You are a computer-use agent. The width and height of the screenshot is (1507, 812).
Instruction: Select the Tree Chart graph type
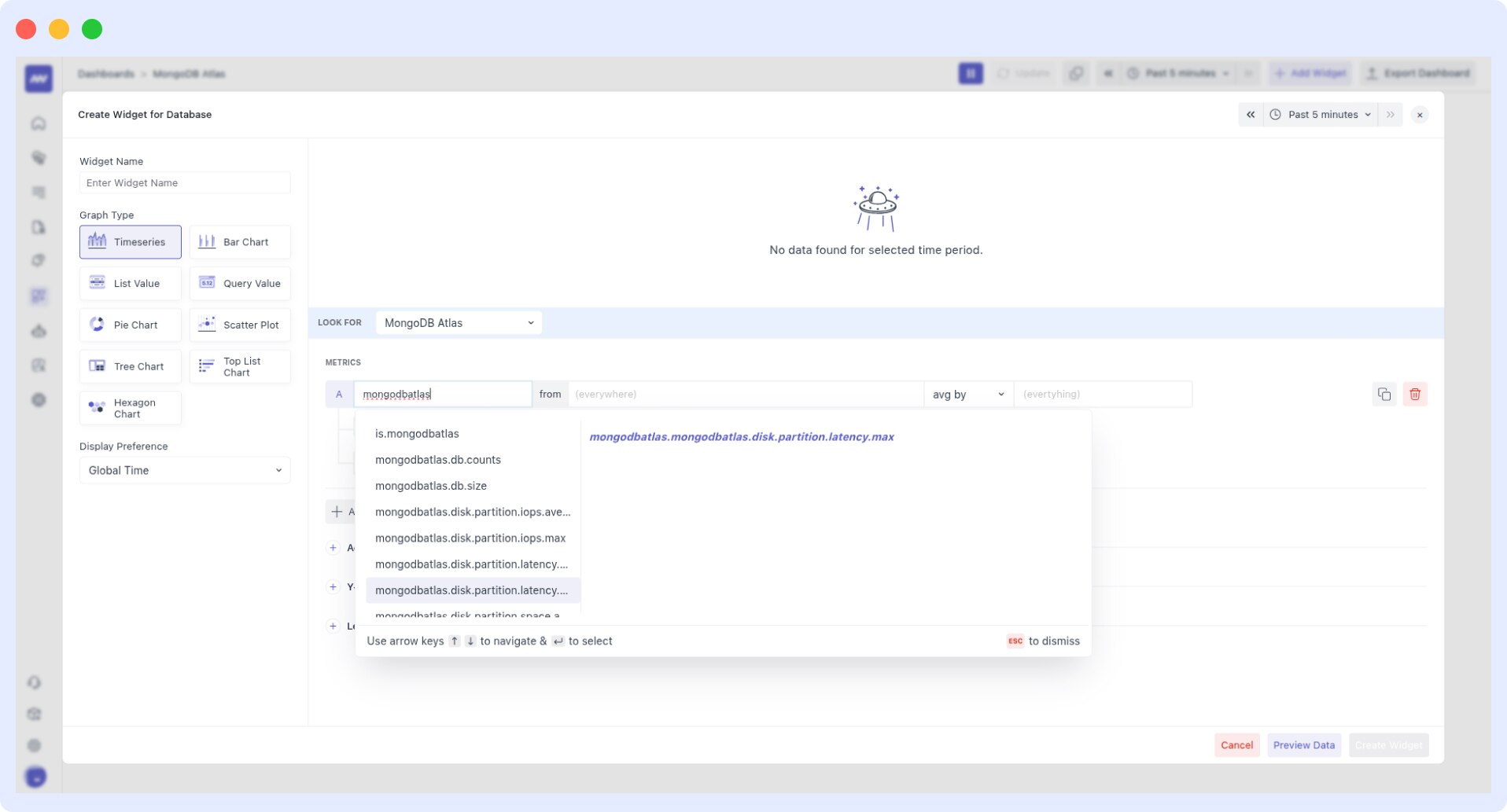[x=130, y=366]
